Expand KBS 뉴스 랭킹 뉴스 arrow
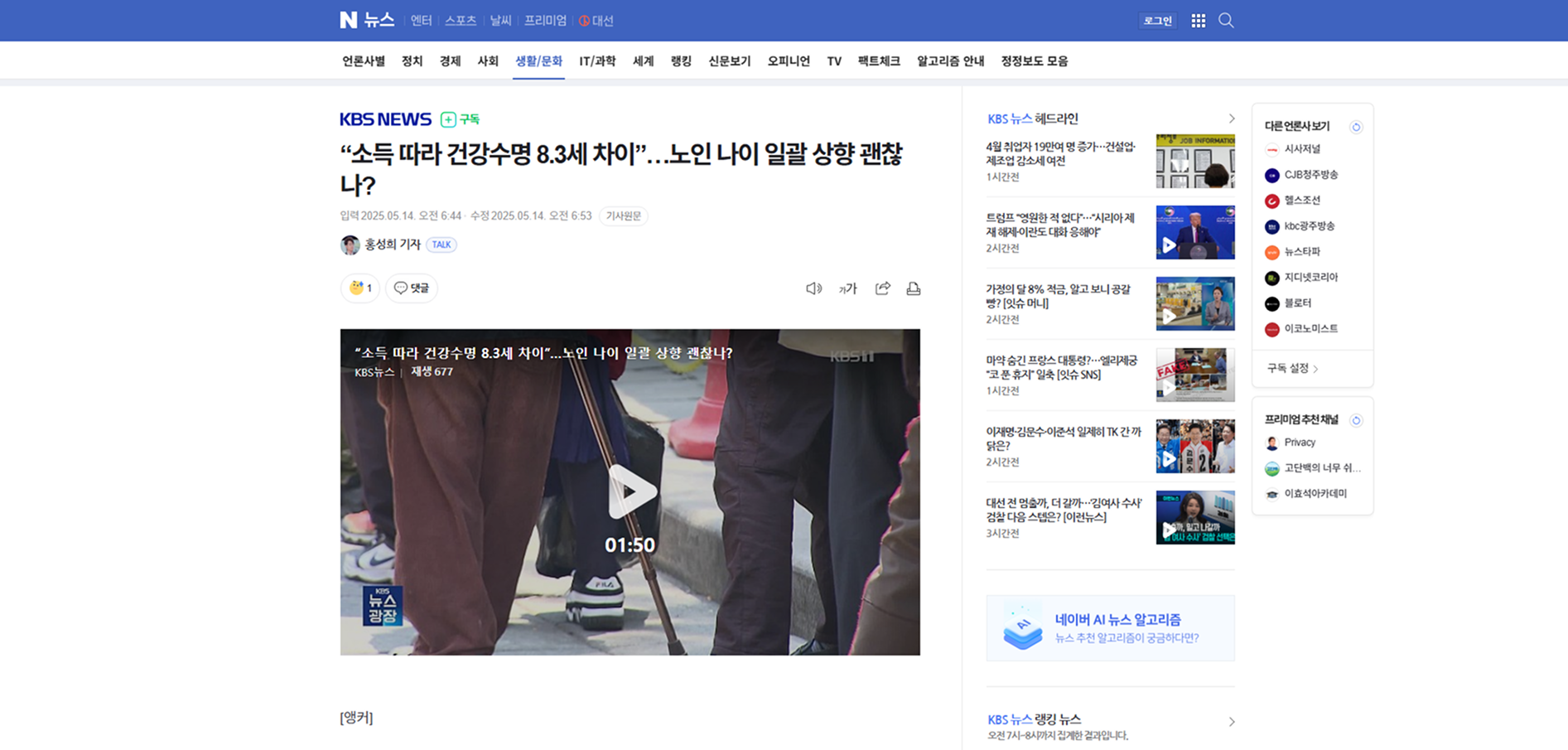 point(1231,721)
